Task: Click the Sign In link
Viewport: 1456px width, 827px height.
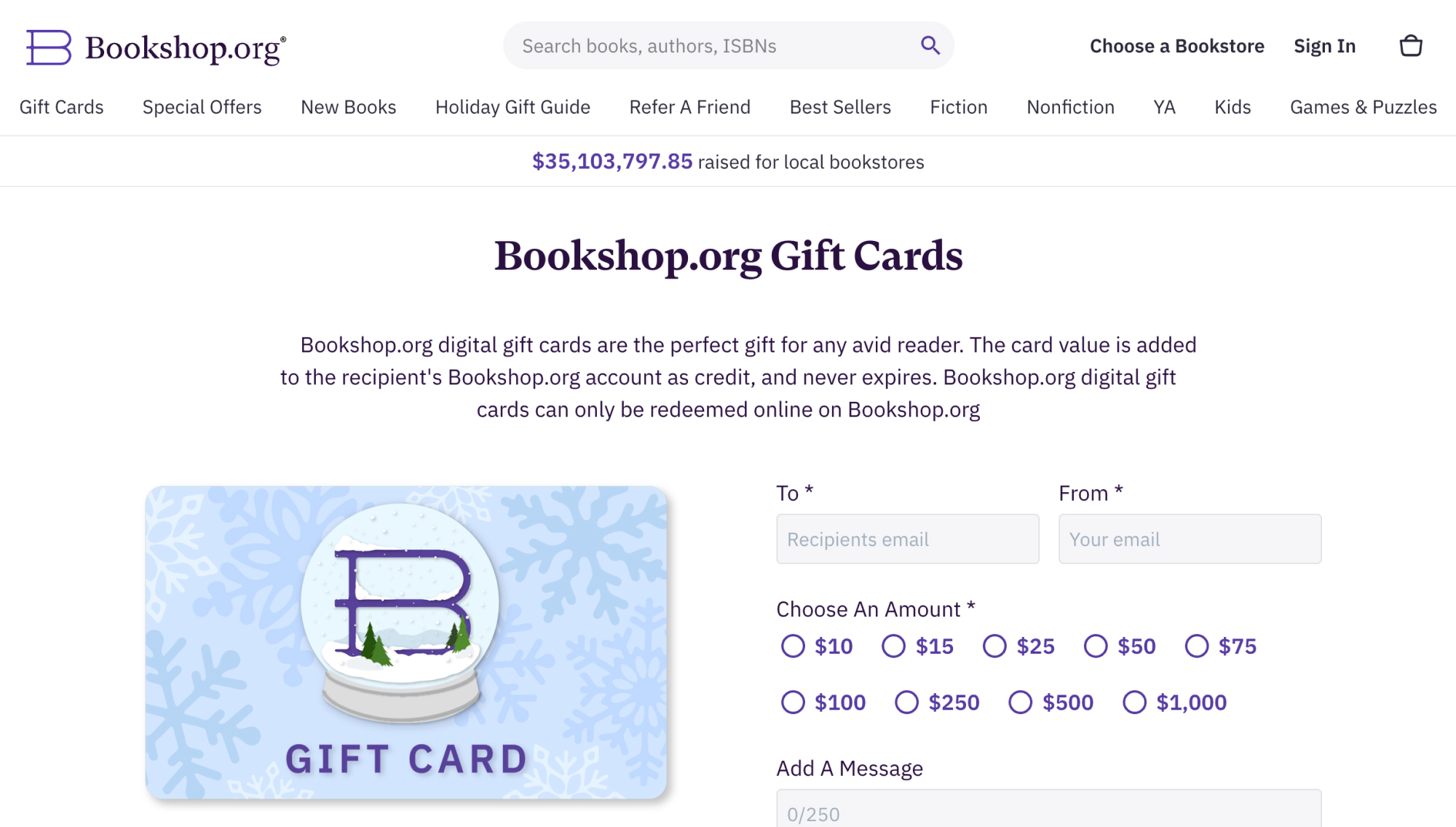Action: point(1324,46)
